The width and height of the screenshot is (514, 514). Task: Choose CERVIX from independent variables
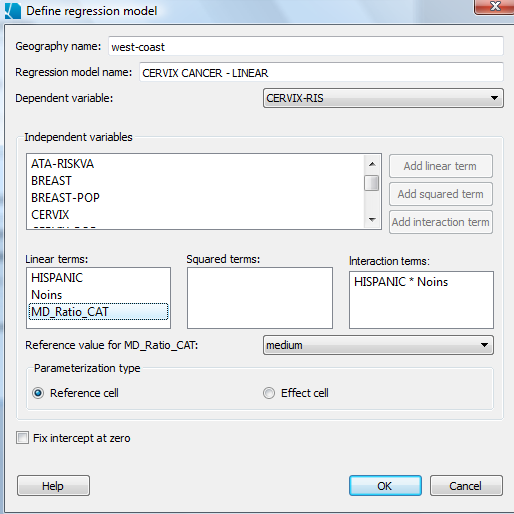[50, 215]
